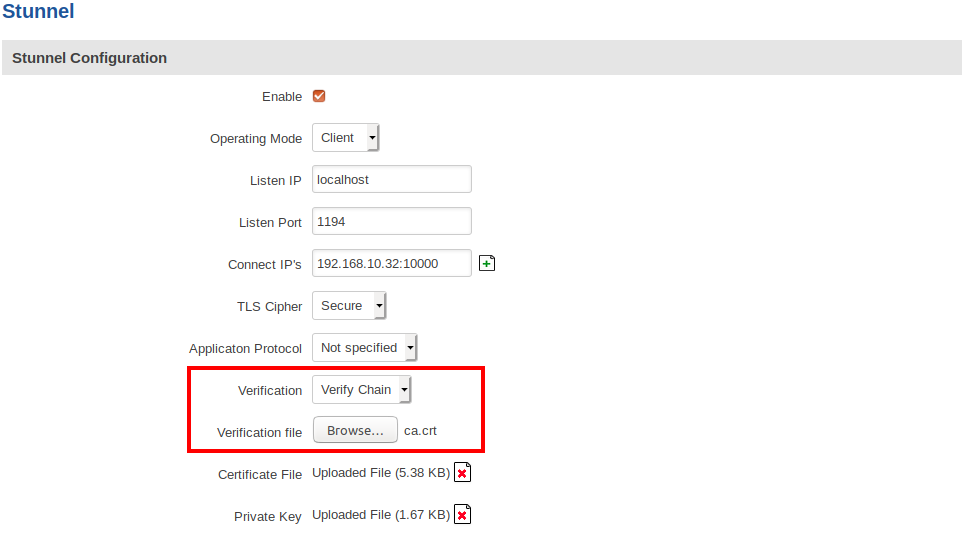
Task: Click the Enable label text
Action: click(x=281, y=97)
